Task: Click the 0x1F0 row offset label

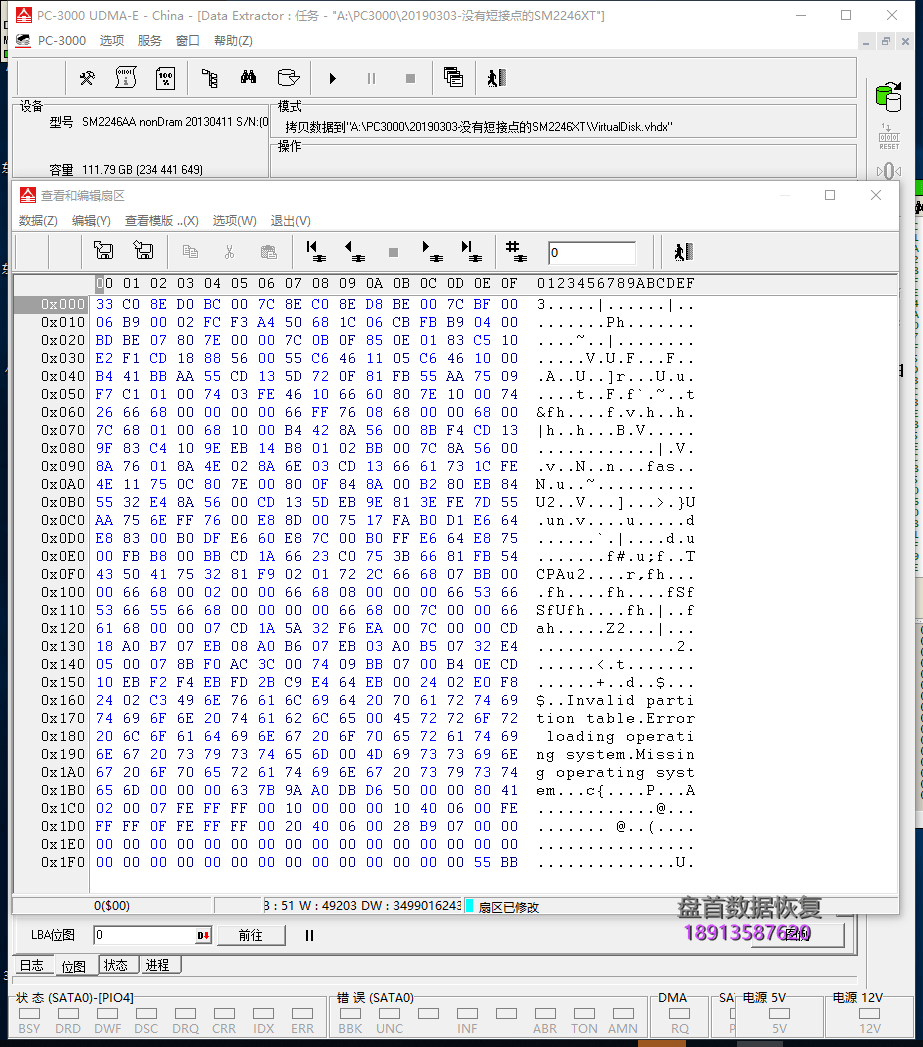Action: point(63,863)
